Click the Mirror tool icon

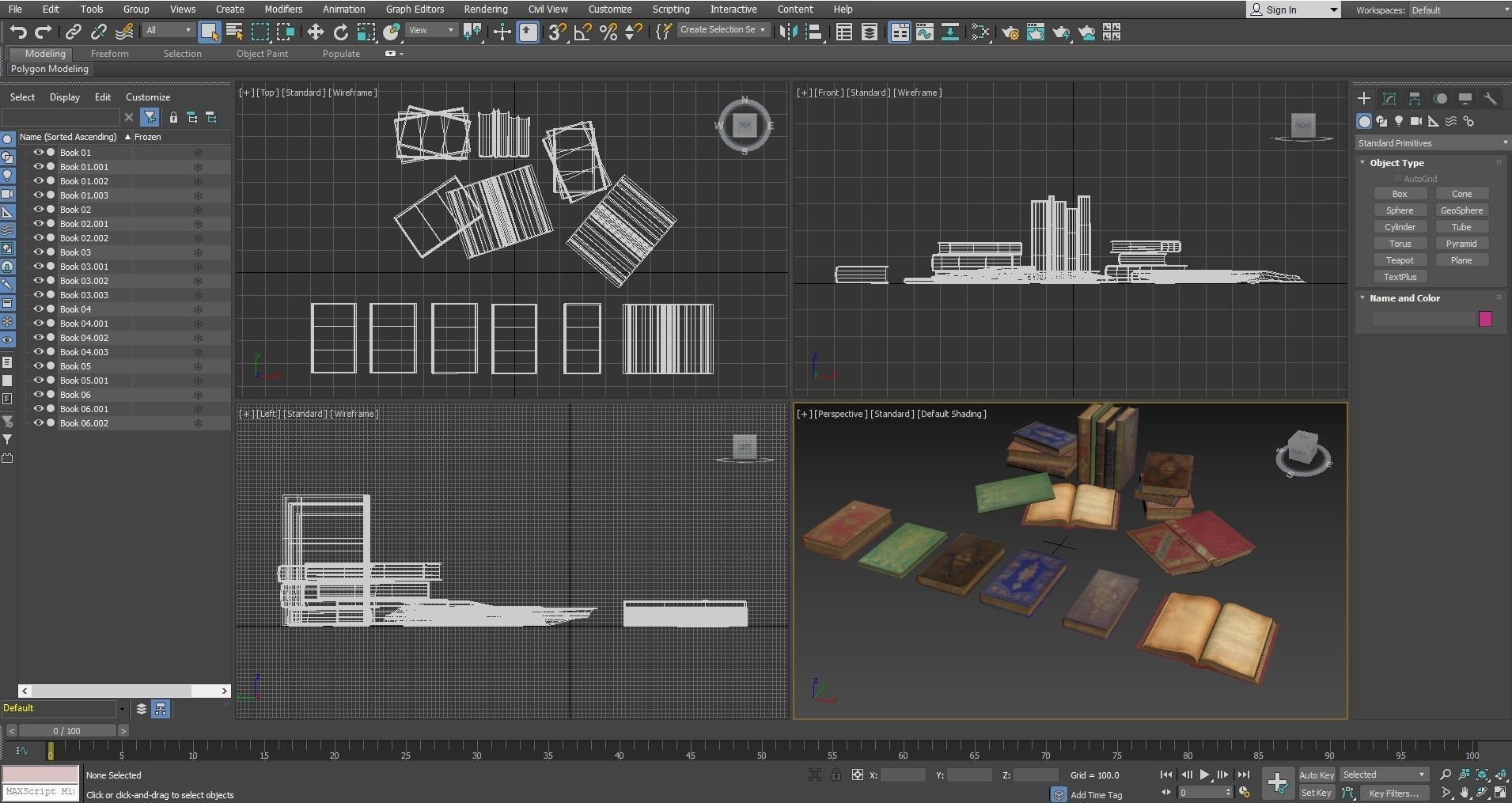pos(788,32)
